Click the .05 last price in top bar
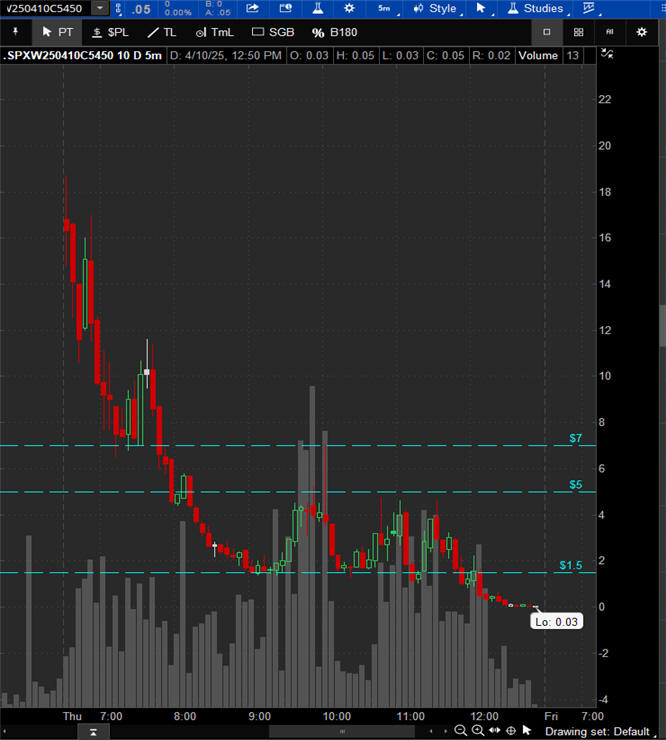 tap(141, 9)
